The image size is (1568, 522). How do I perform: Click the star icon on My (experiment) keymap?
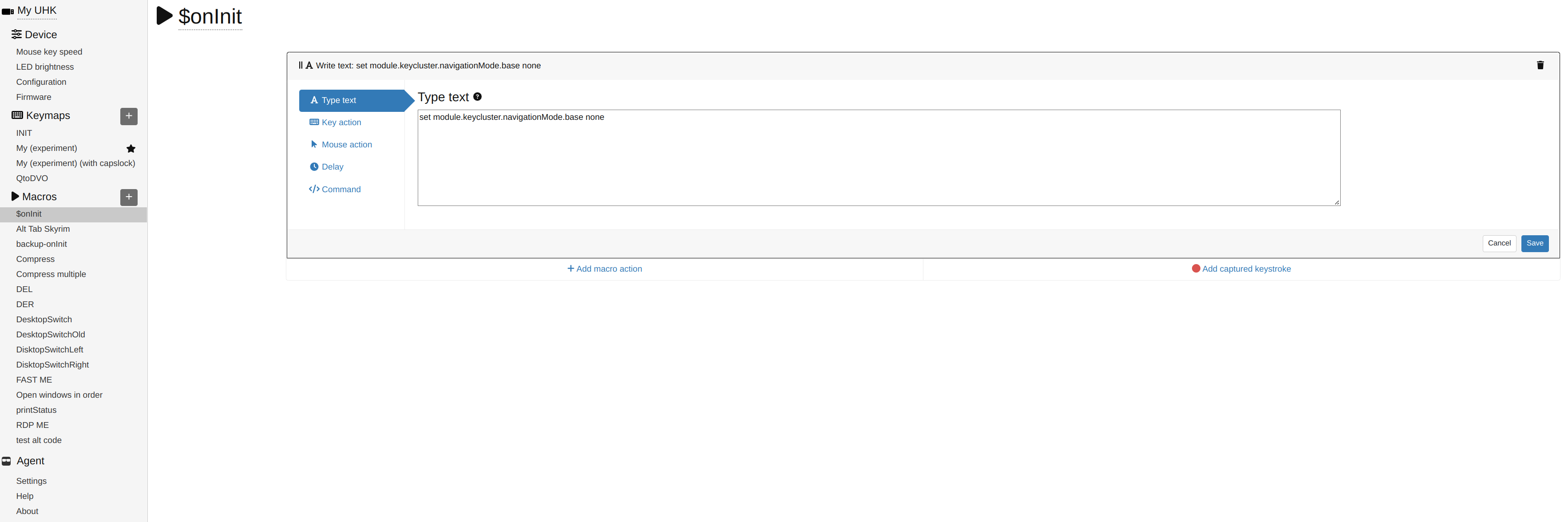(131, 148)
